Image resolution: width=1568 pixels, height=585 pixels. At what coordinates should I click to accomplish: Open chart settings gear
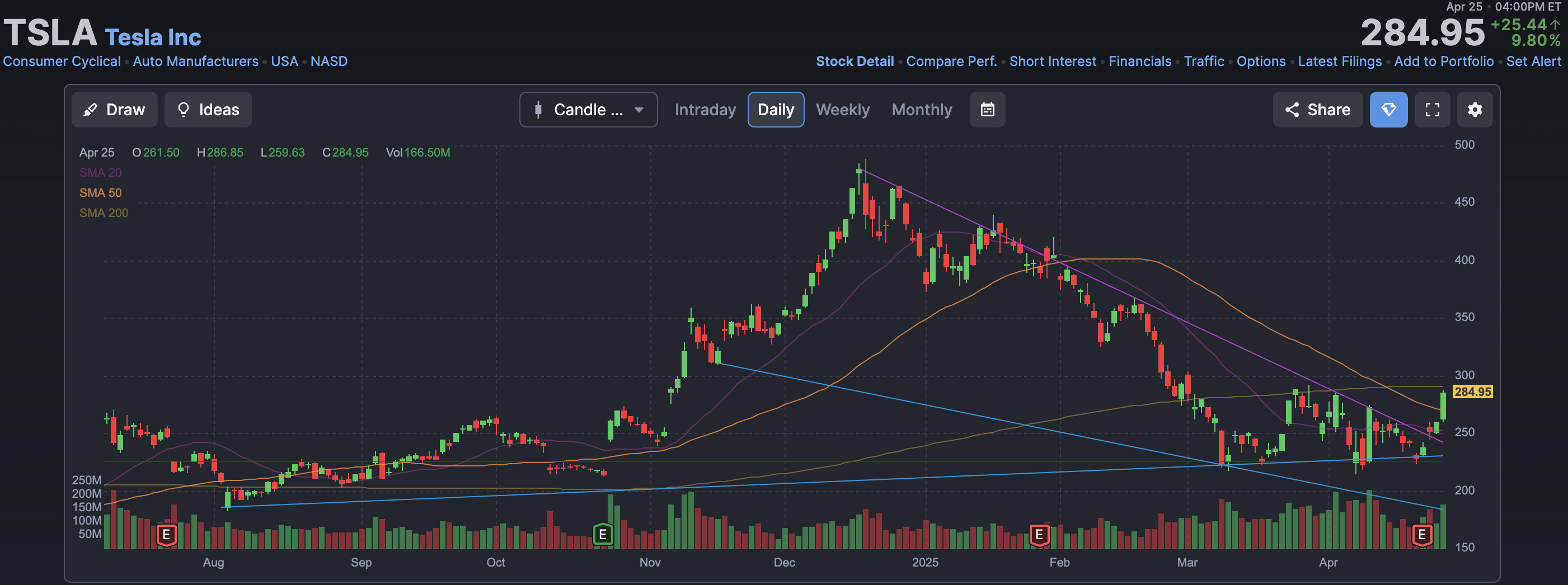click(x=1474, y=110)
